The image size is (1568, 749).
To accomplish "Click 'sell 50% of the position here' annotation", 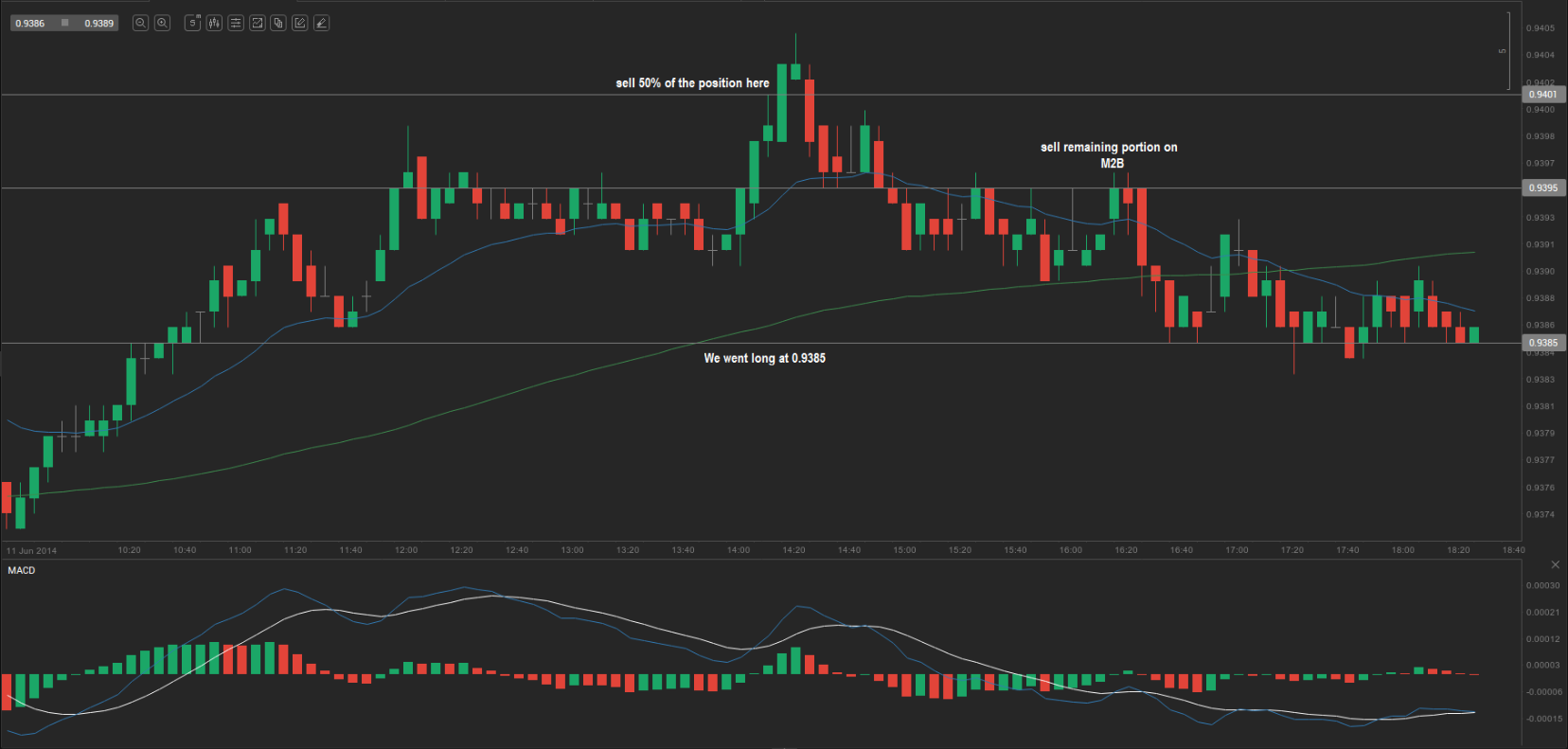I will (x=692, y=83).
